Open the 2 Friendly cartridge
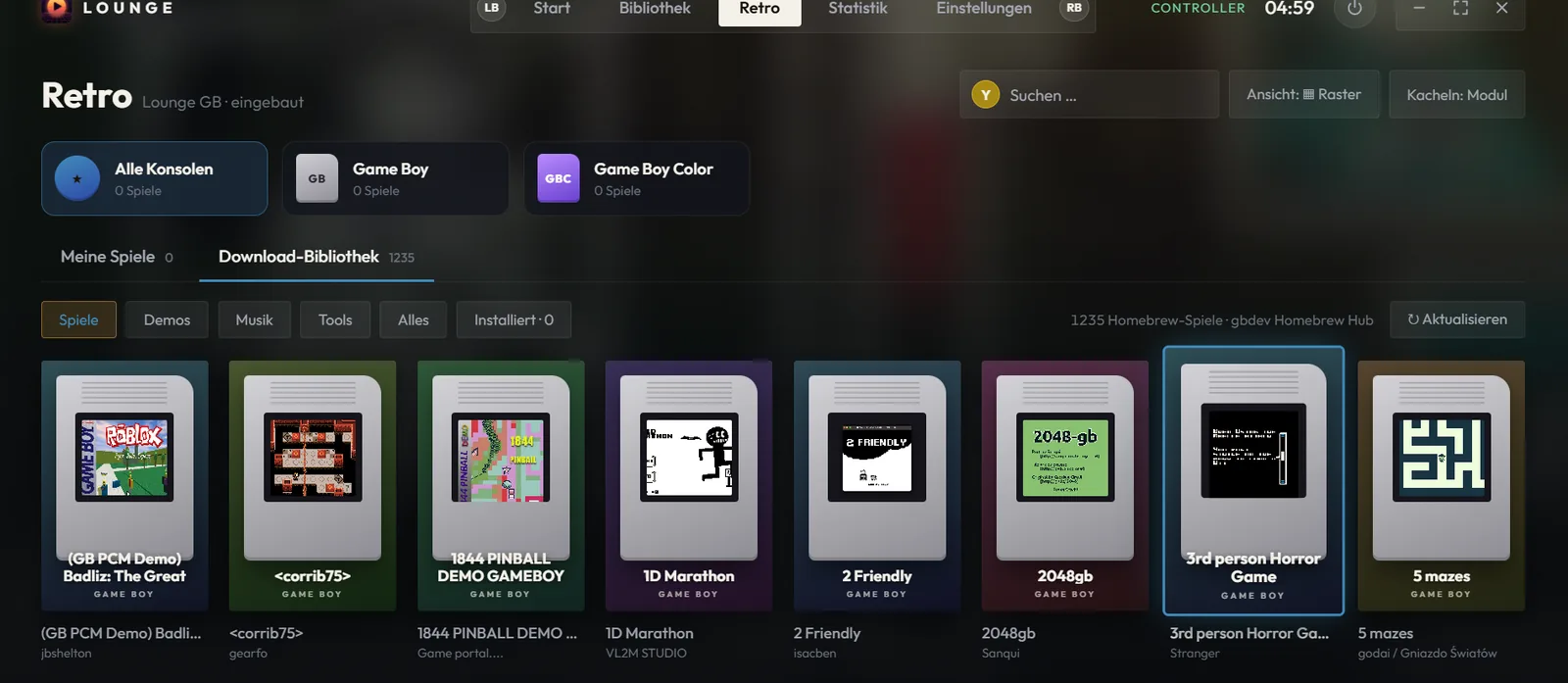Image resolution: width=1568 pixels, height=683 pixels. pyautogui.click(x=877, y=485)
